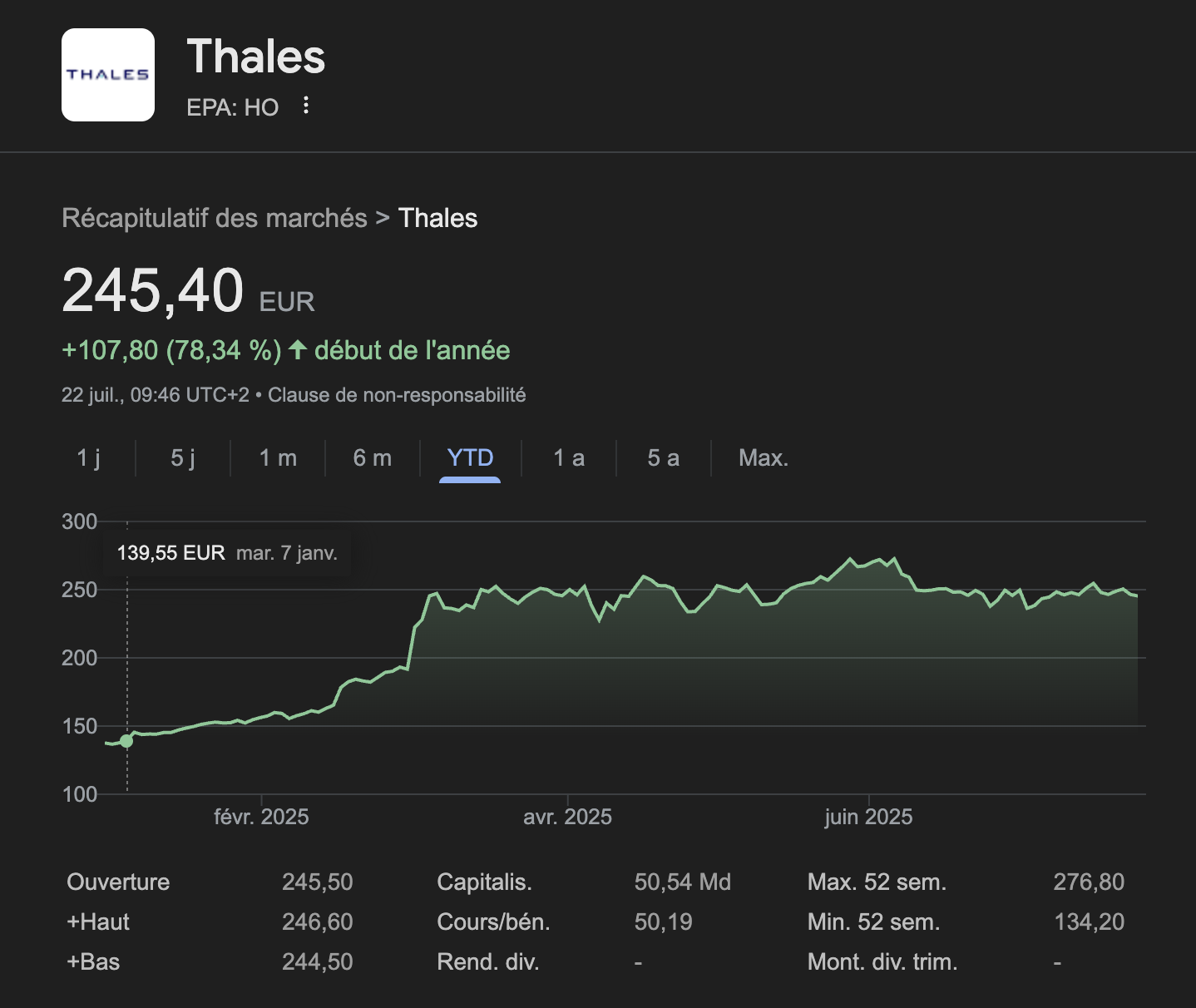1196x1008 pixels.
Task: Select the Max. range tab
Action: point(764,458)
